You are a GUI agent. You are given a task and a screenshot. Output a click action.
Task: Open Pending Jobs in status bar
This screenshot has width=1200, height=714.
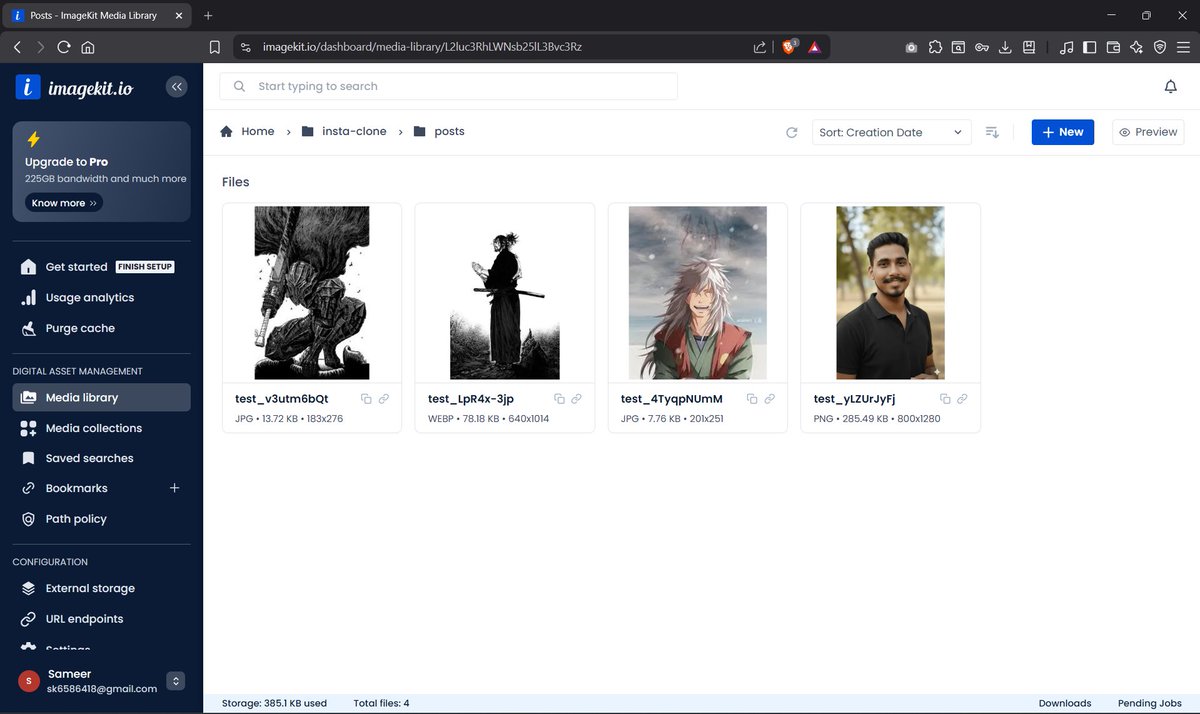point(1149,703)
